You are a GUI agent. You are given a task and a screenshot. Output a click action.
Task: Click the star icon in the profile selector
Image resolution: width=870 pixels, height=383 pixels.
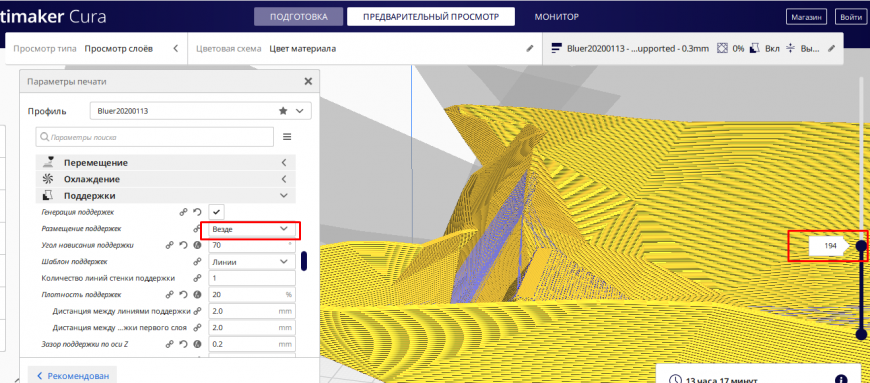click(x=283, y=111)
